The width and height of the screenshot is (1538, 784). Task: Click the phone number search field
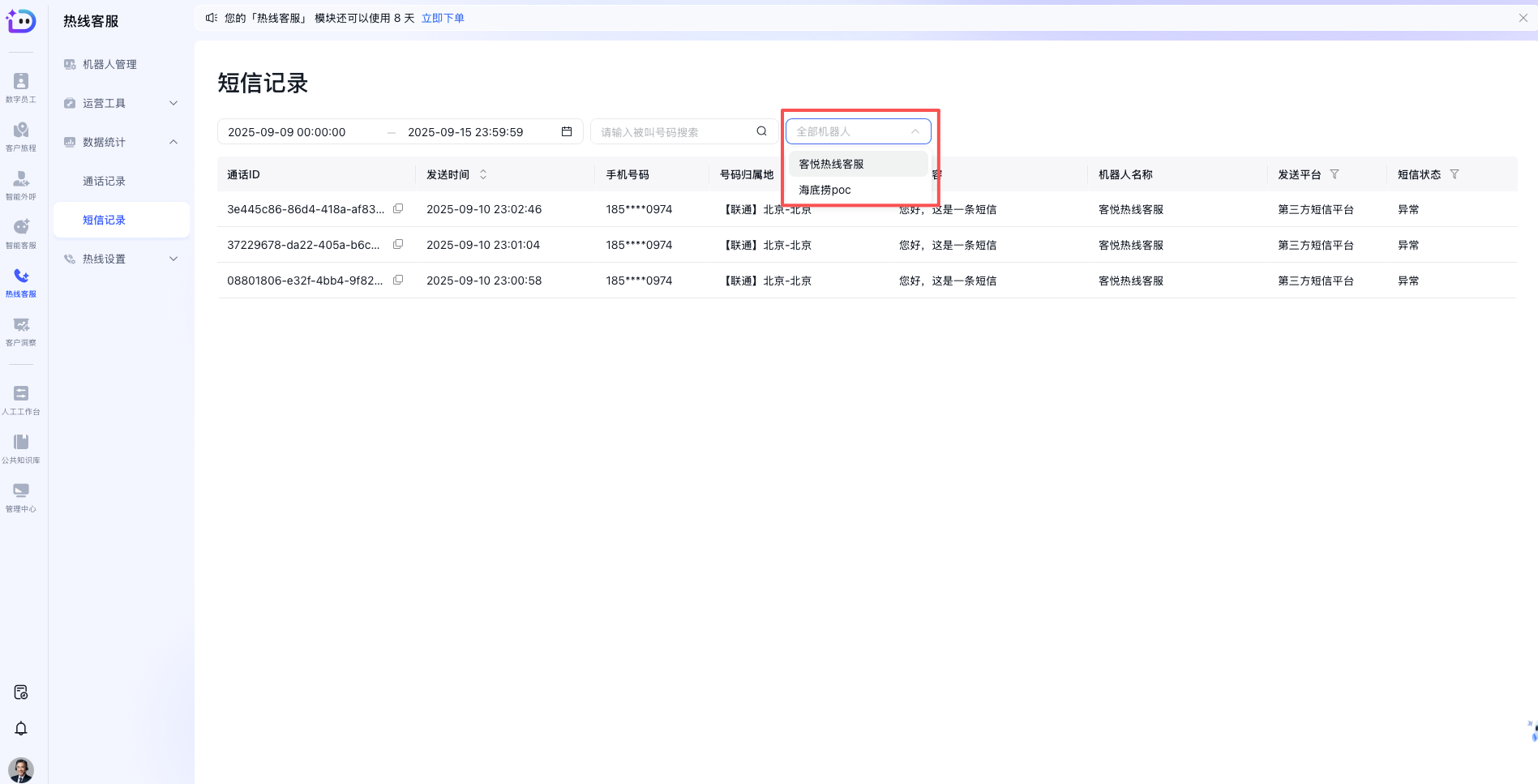point(675,131)
